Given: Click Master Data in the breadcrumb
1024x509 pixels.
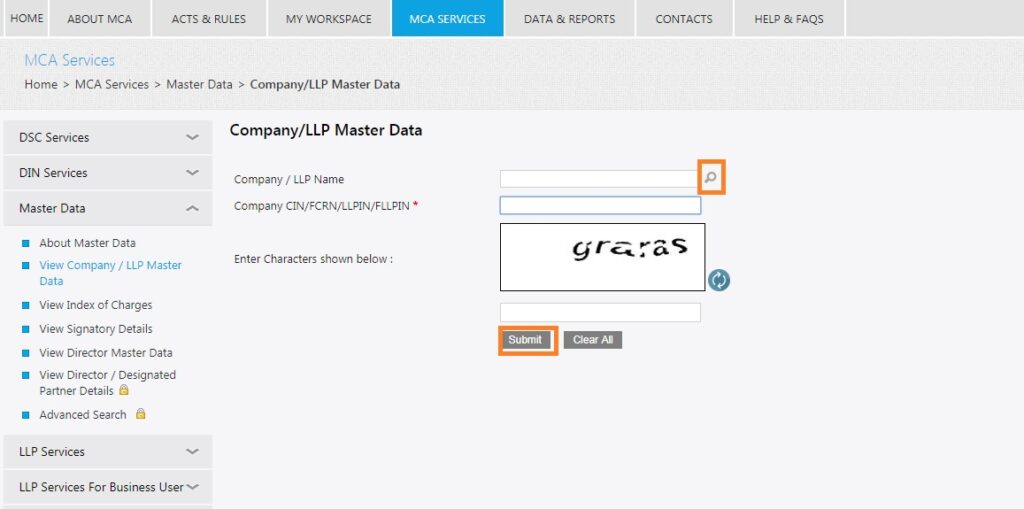Looking at the screenshot, I should pos(199,84).
